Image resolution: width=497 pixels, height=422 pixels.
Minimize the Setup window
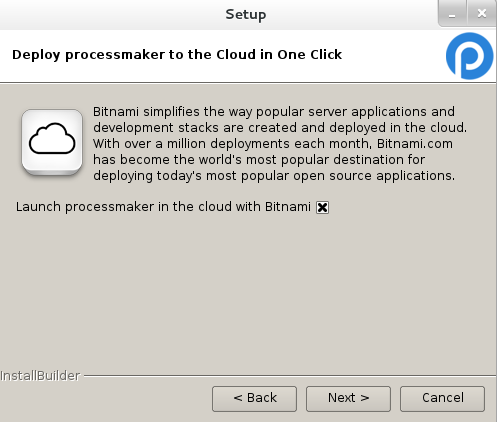pos(452,14)
